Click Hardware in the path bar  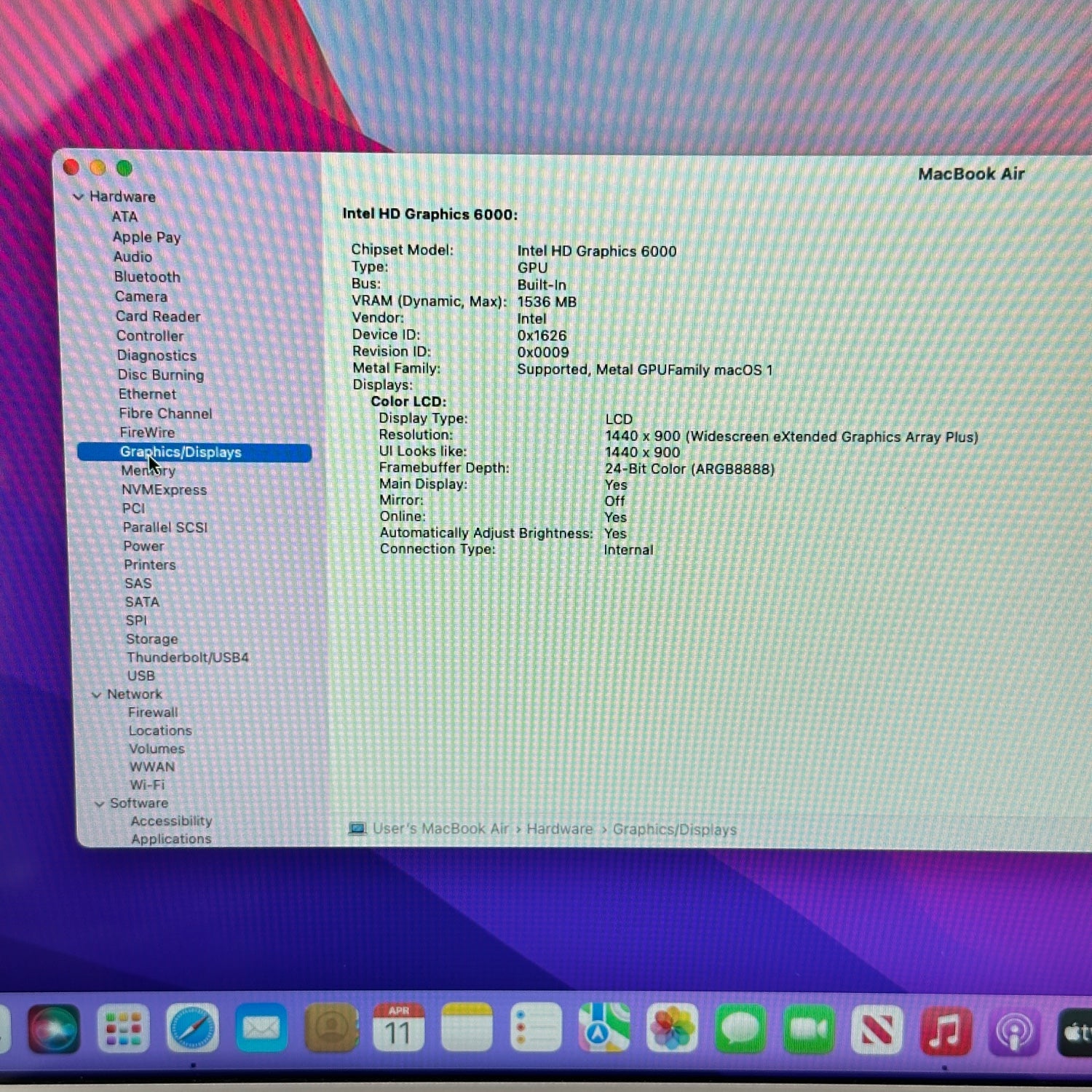559,829
